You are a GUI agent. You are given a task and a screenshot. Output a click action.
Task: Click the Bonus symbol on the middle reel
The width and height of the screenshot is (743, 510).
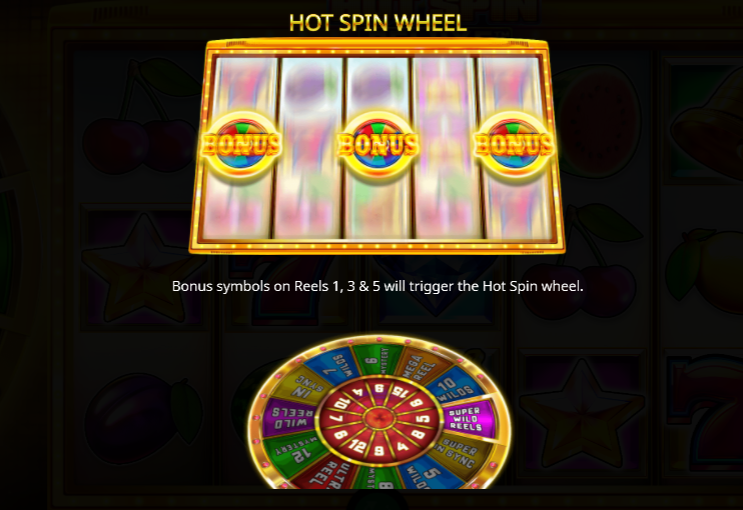tap(378, 144)
